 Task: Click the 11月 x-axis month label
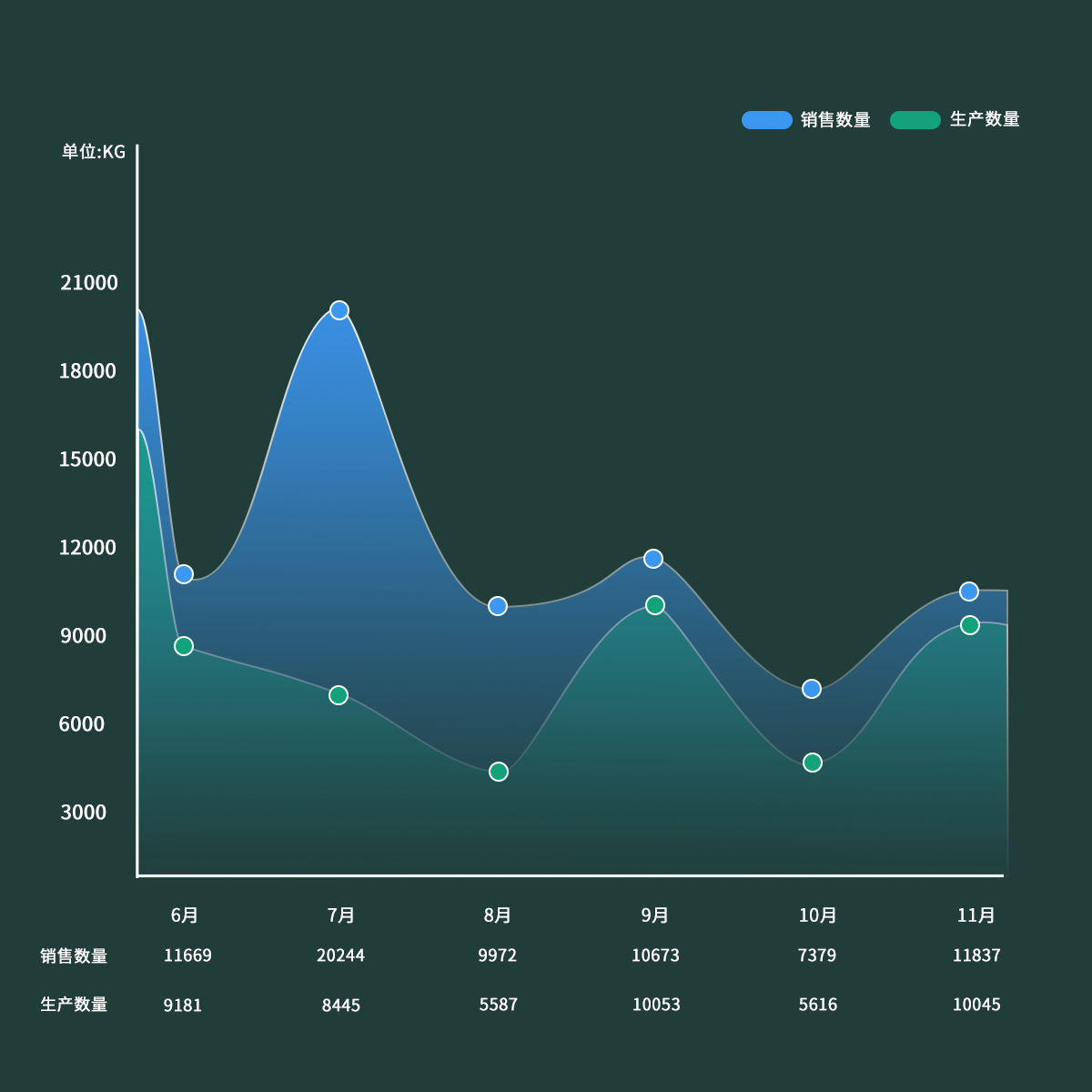tap(976, 915)
